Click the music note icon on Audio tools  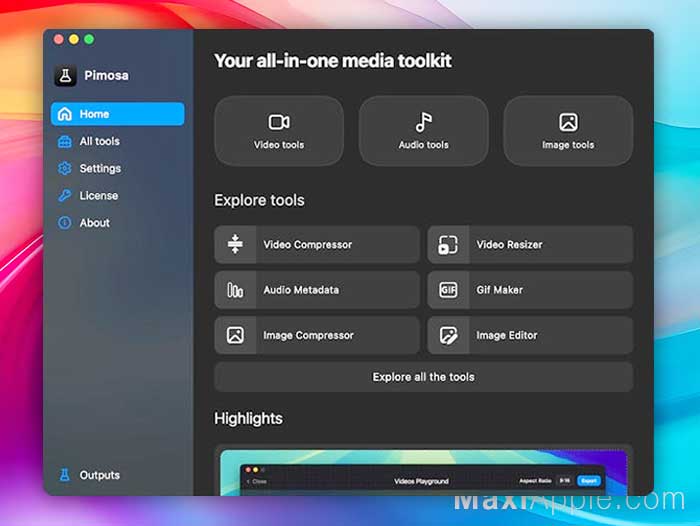pos(423,122)
